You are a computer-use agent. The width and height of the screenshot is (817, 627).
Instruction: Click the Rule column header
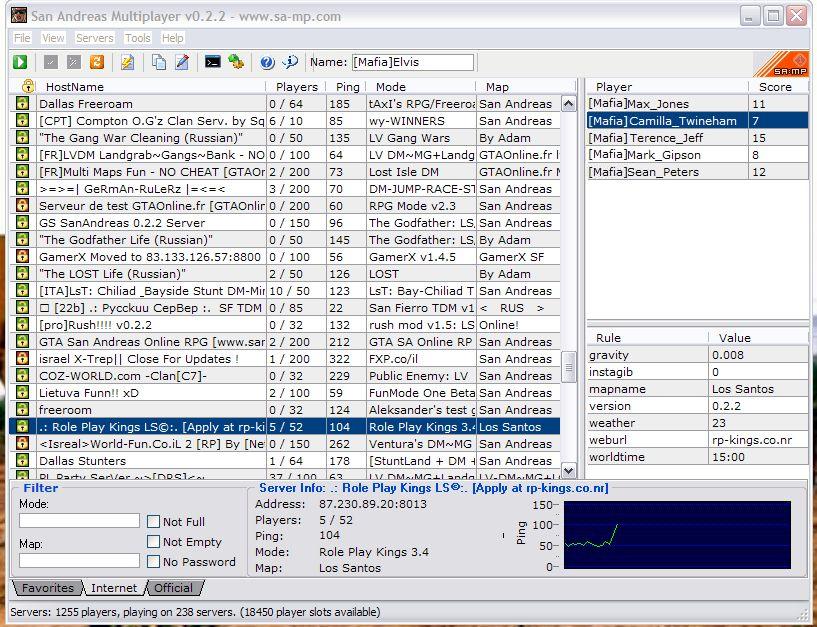tap(648, 338)
